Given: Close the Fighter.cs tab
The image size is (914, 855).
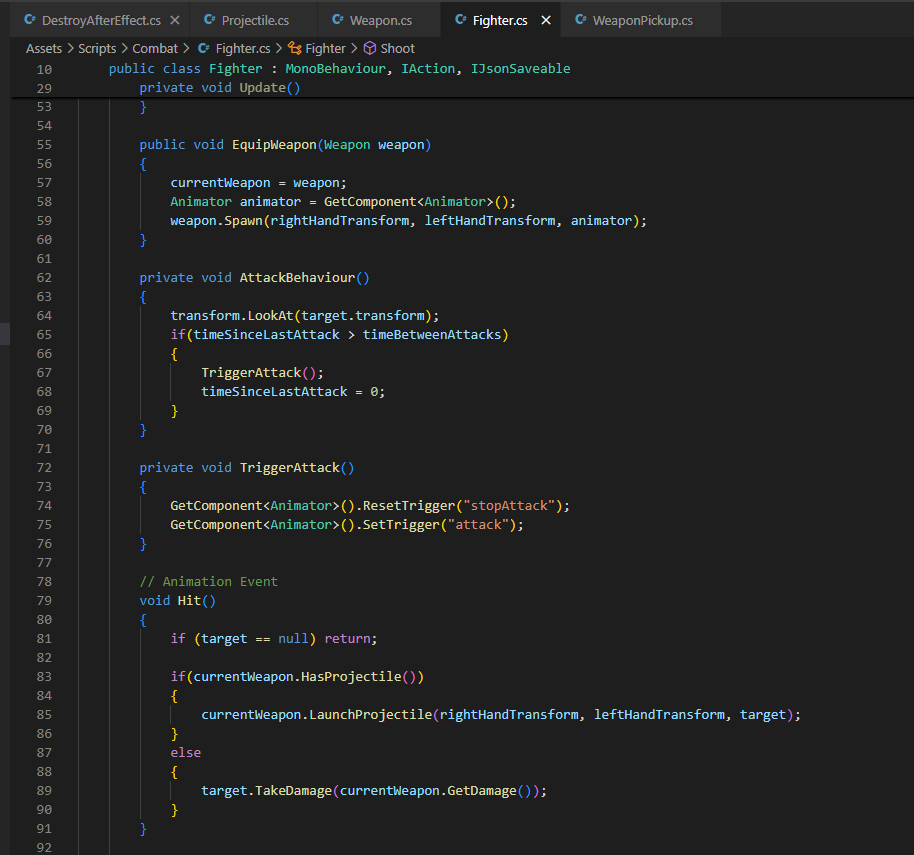Looking at the screenshot, I should pyautogui.click(x=545, y=20).
